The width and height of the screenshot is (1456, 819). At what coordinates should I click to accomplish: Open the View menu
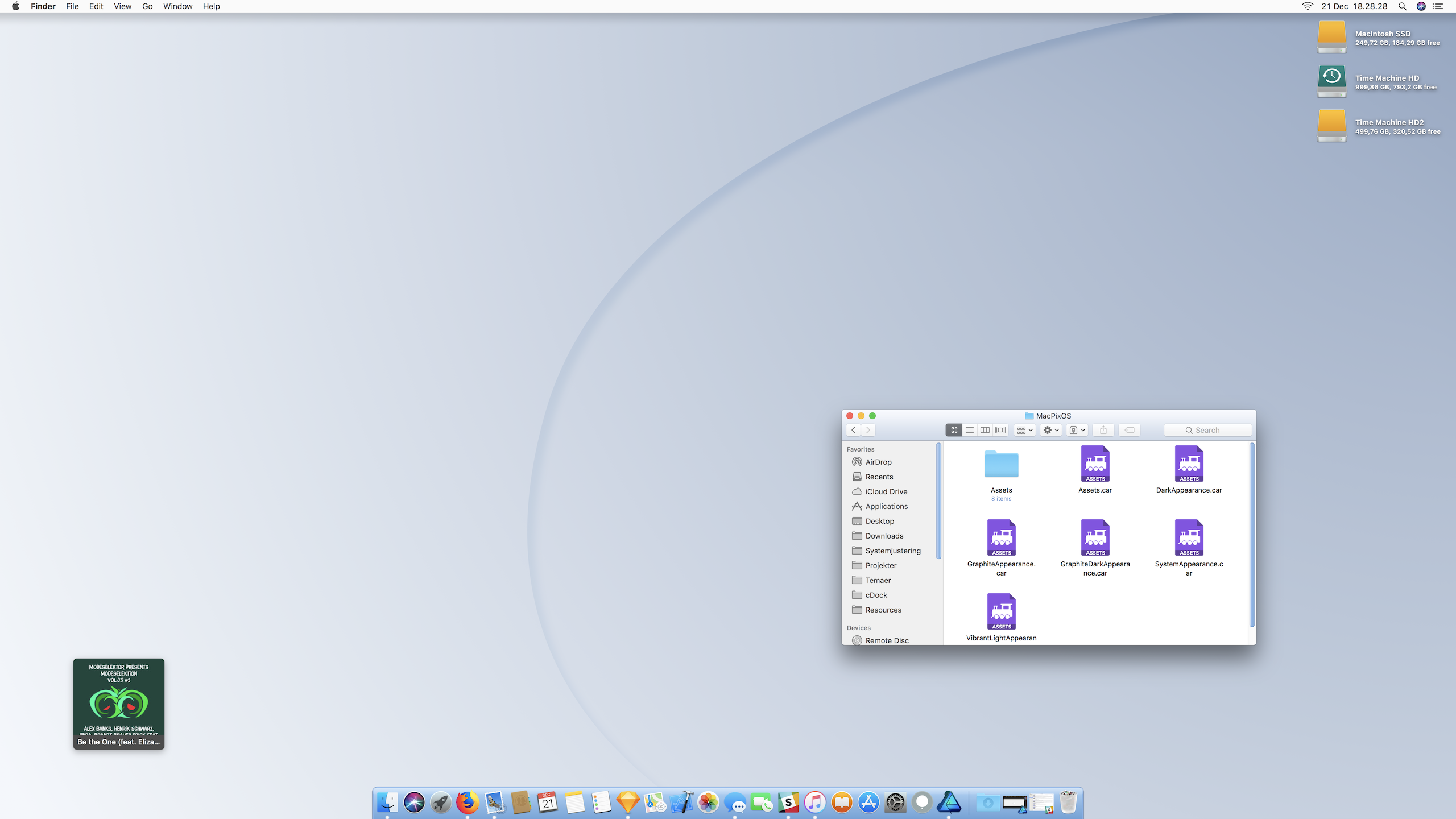click(122, 6)
